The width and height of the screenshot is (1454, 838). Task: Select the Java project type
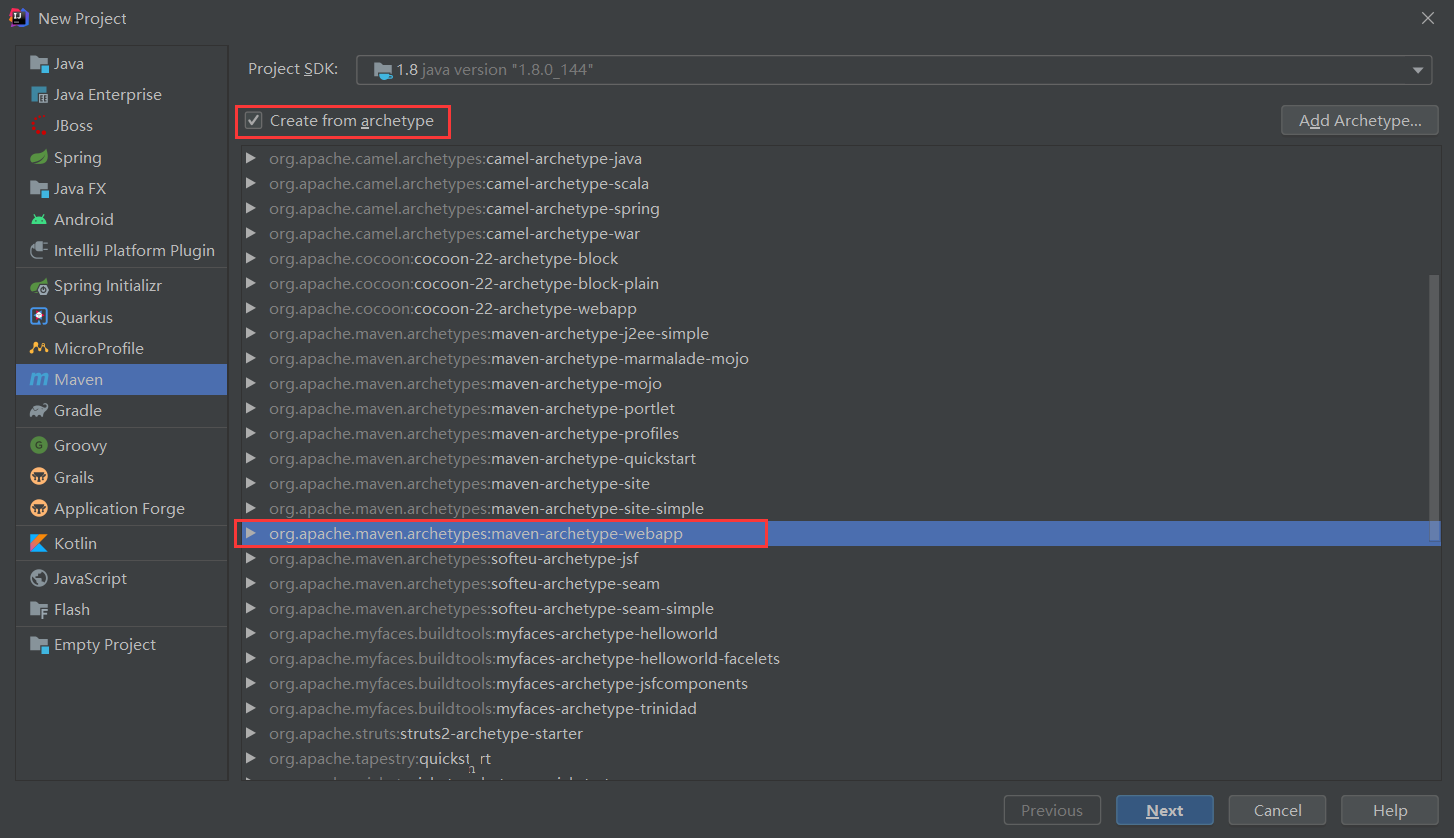click(121, 64)
